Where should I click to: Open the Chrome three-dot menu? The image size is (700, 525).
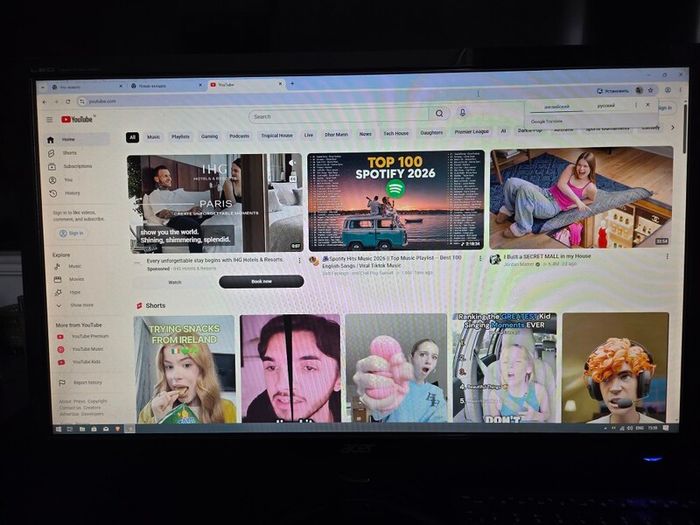(x=681, y=90)
